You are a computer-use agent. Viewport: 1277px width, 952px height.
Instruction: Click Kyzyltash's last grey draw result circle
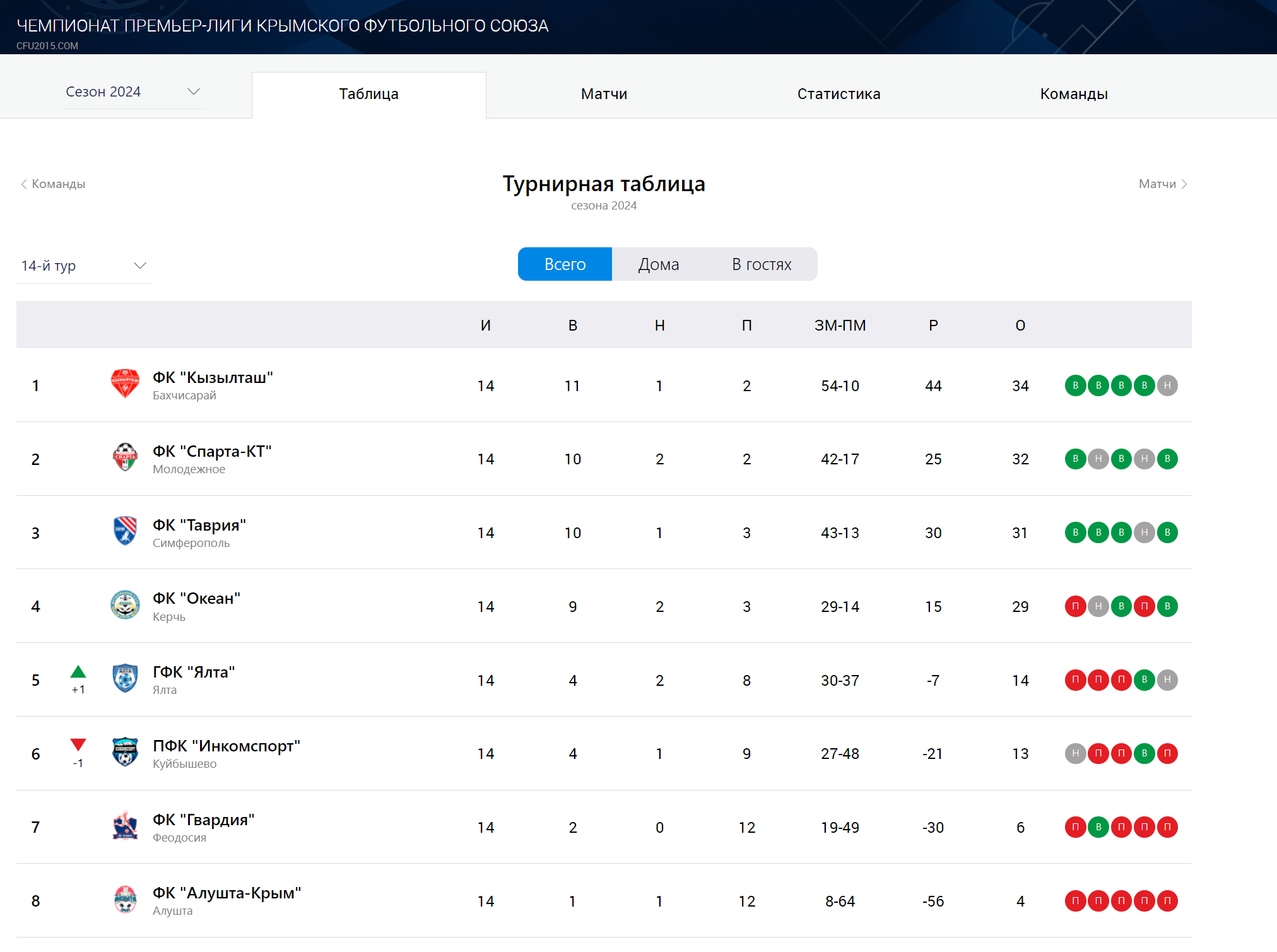pos(1167,385)
